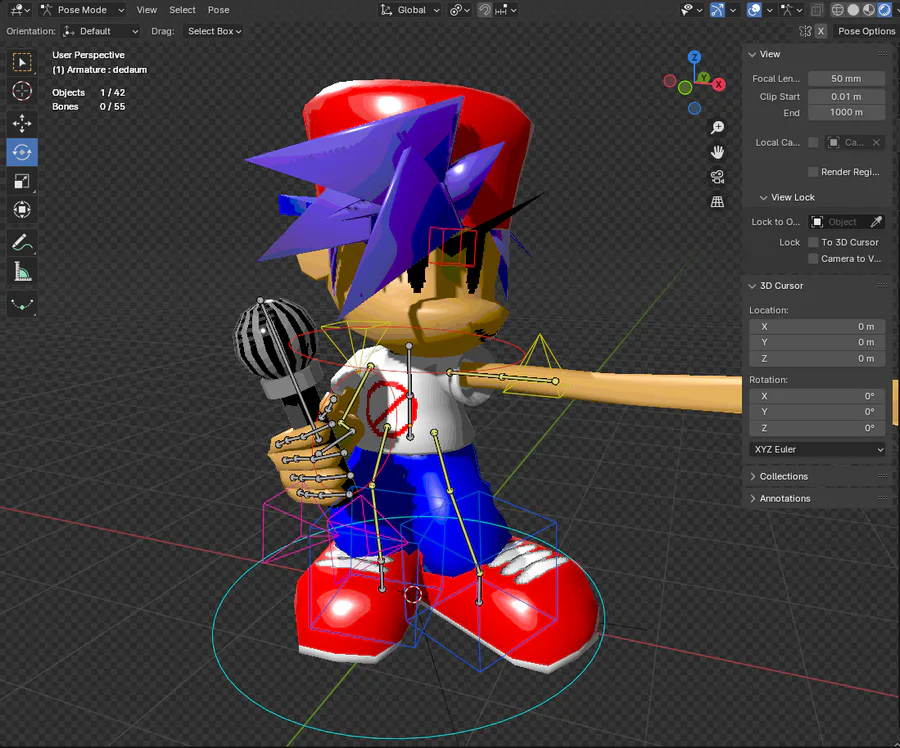Screen dimensions: 900x748
Task: Open the Pose menu
Action: coord(218,10)
